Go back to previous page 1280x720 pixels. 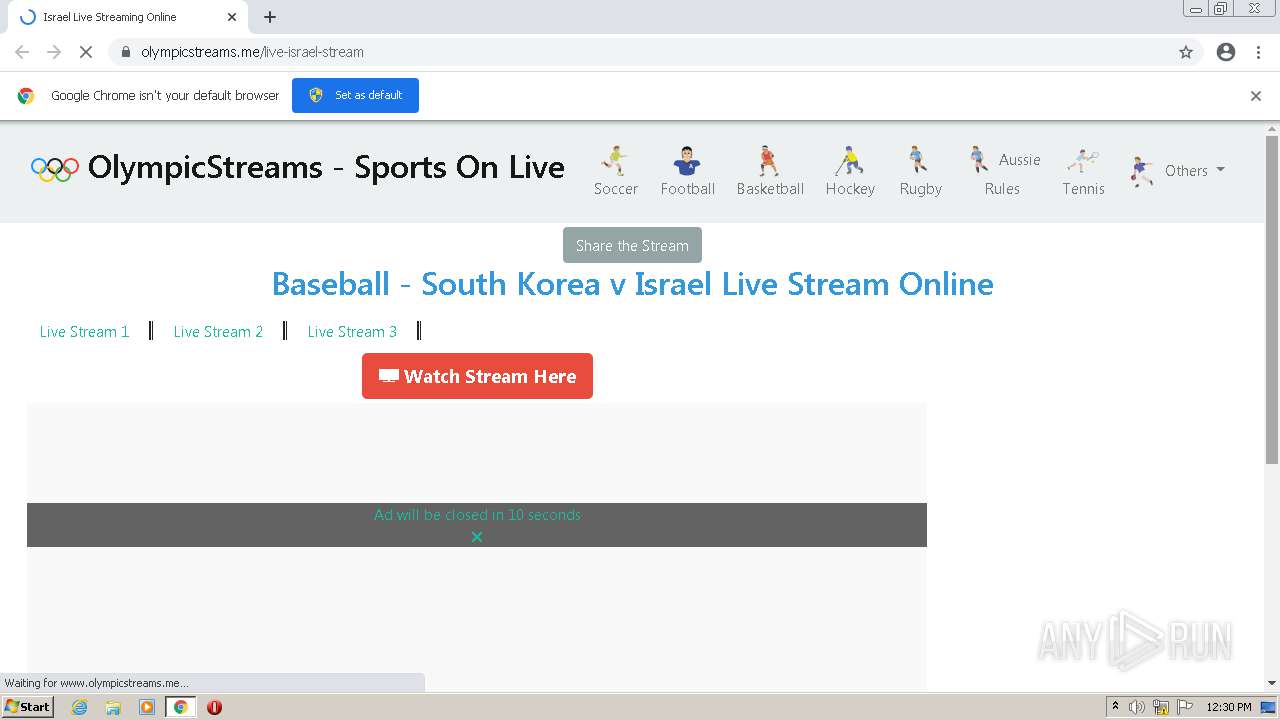(x=22, y=52)
